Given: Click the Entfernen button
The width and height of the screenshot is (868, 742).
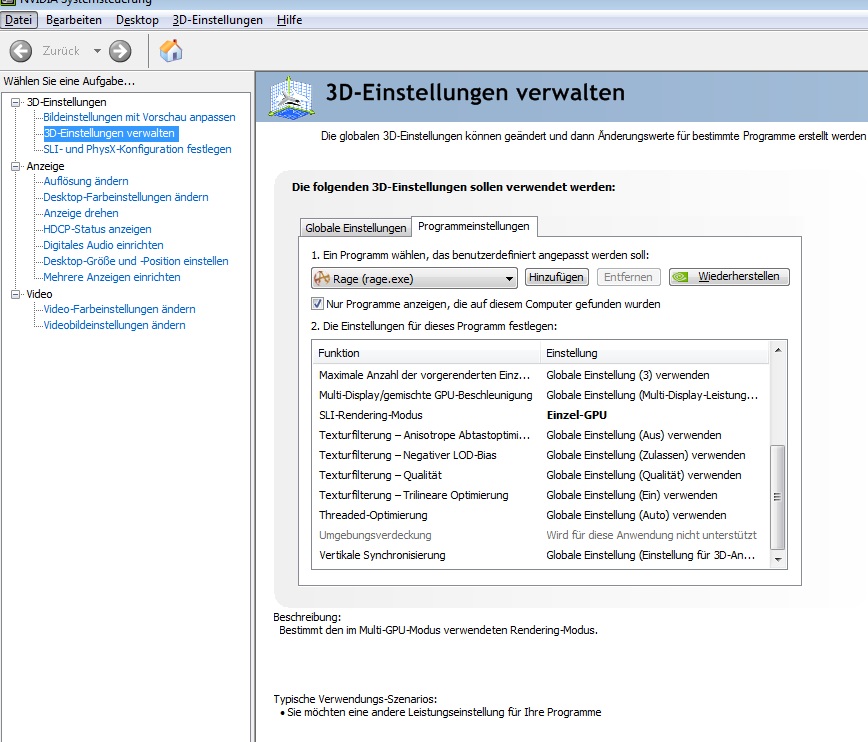Looking at the screenshot, I should 628,277.
